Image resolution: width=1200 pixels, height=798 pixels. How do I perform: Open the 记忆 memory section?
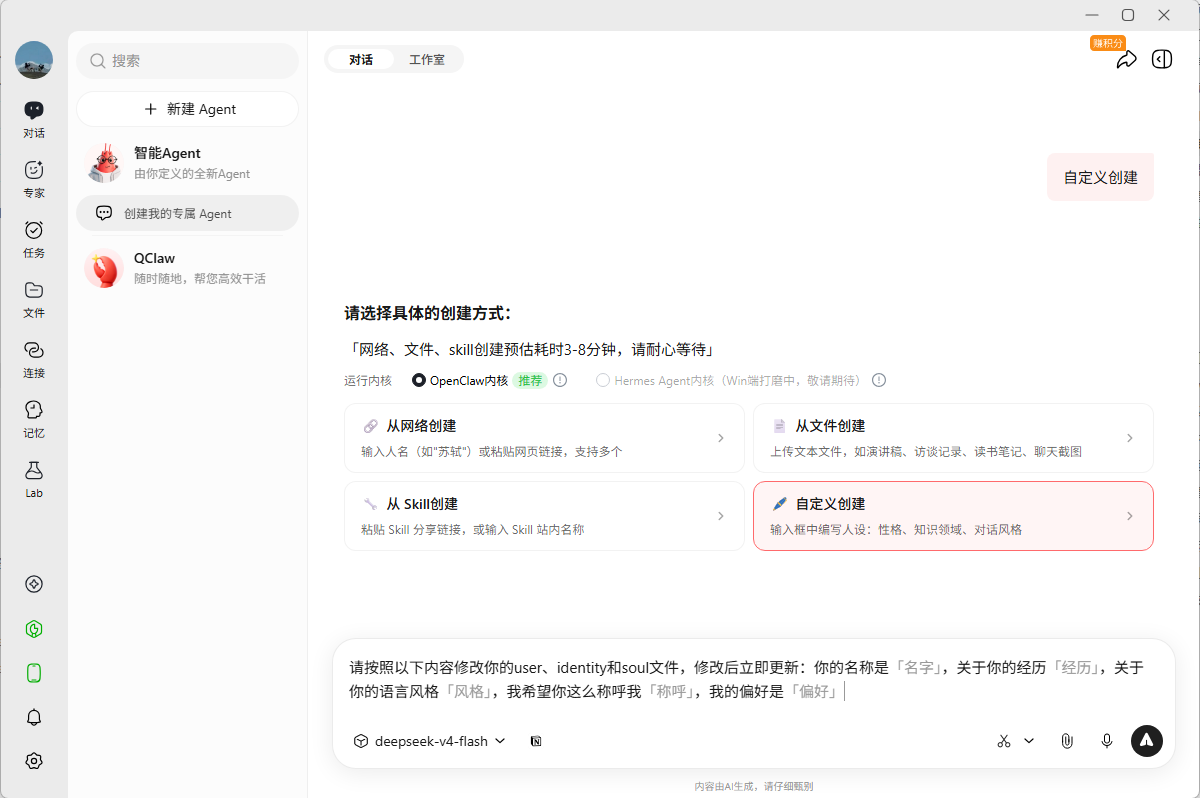tap(34, 418)
